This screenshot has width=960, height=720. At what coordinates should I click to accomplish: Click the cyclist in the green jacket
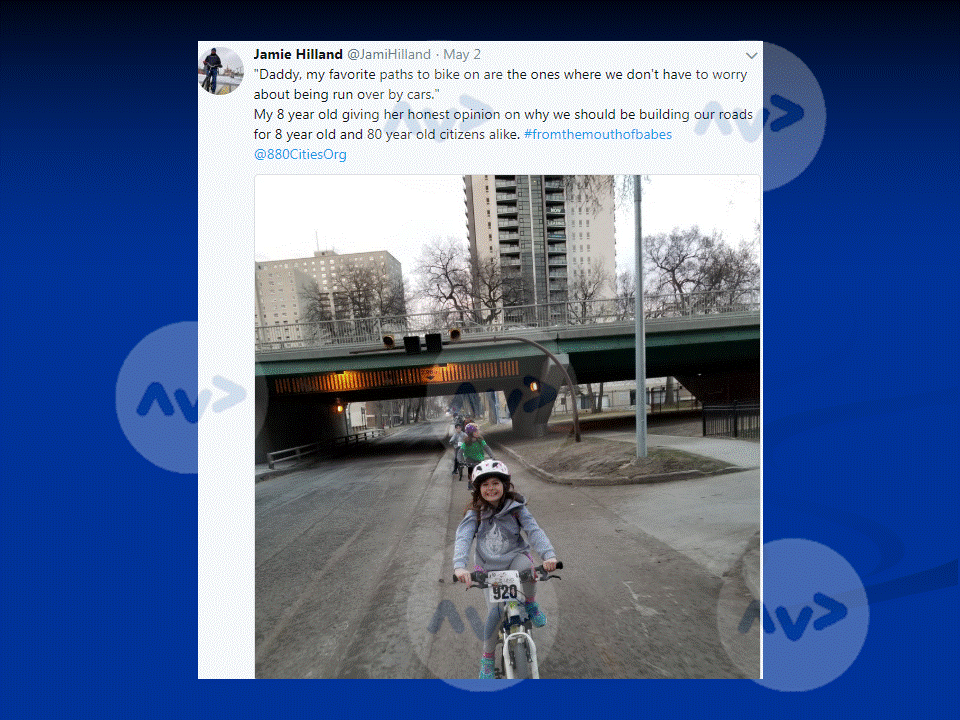tap(474, 451)
